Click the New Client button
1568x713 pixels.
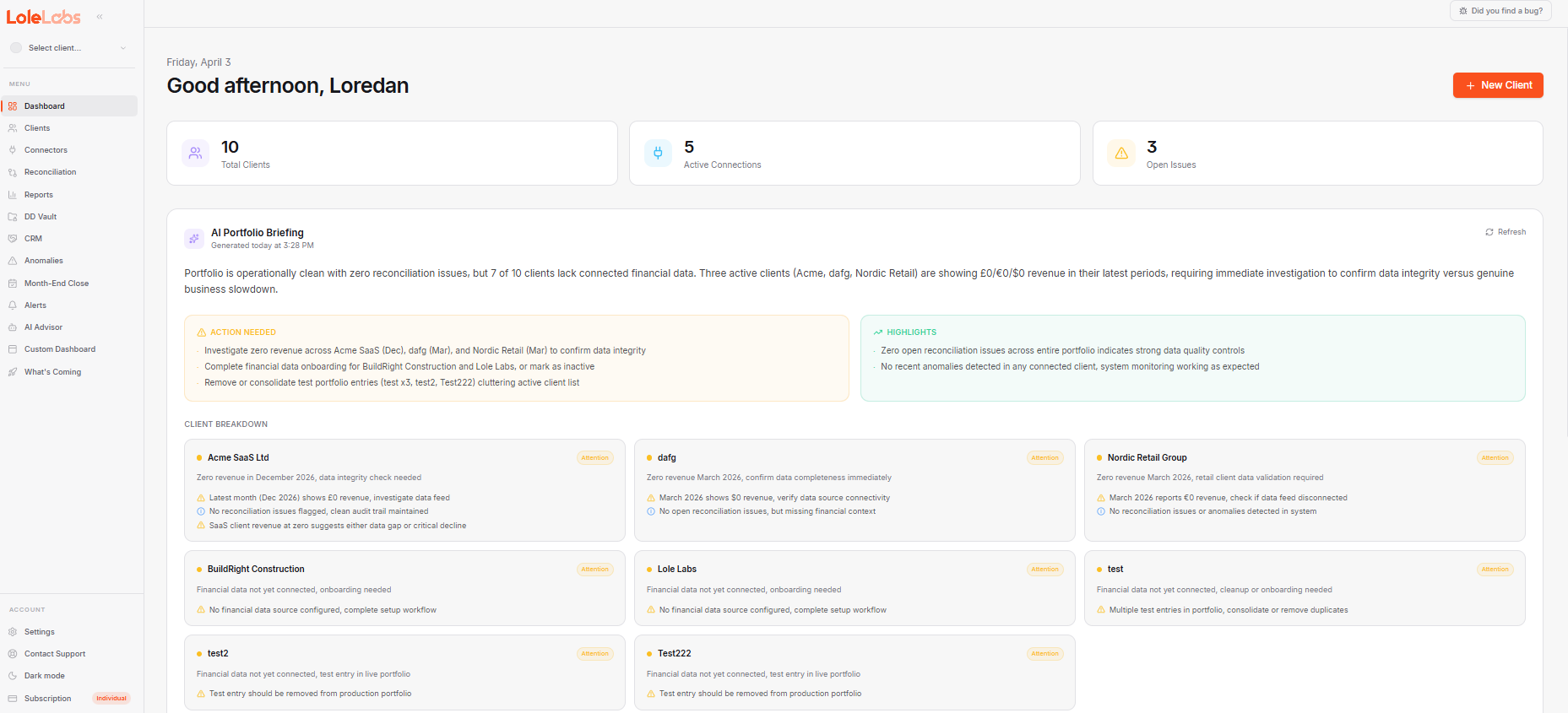[1497, 85]
